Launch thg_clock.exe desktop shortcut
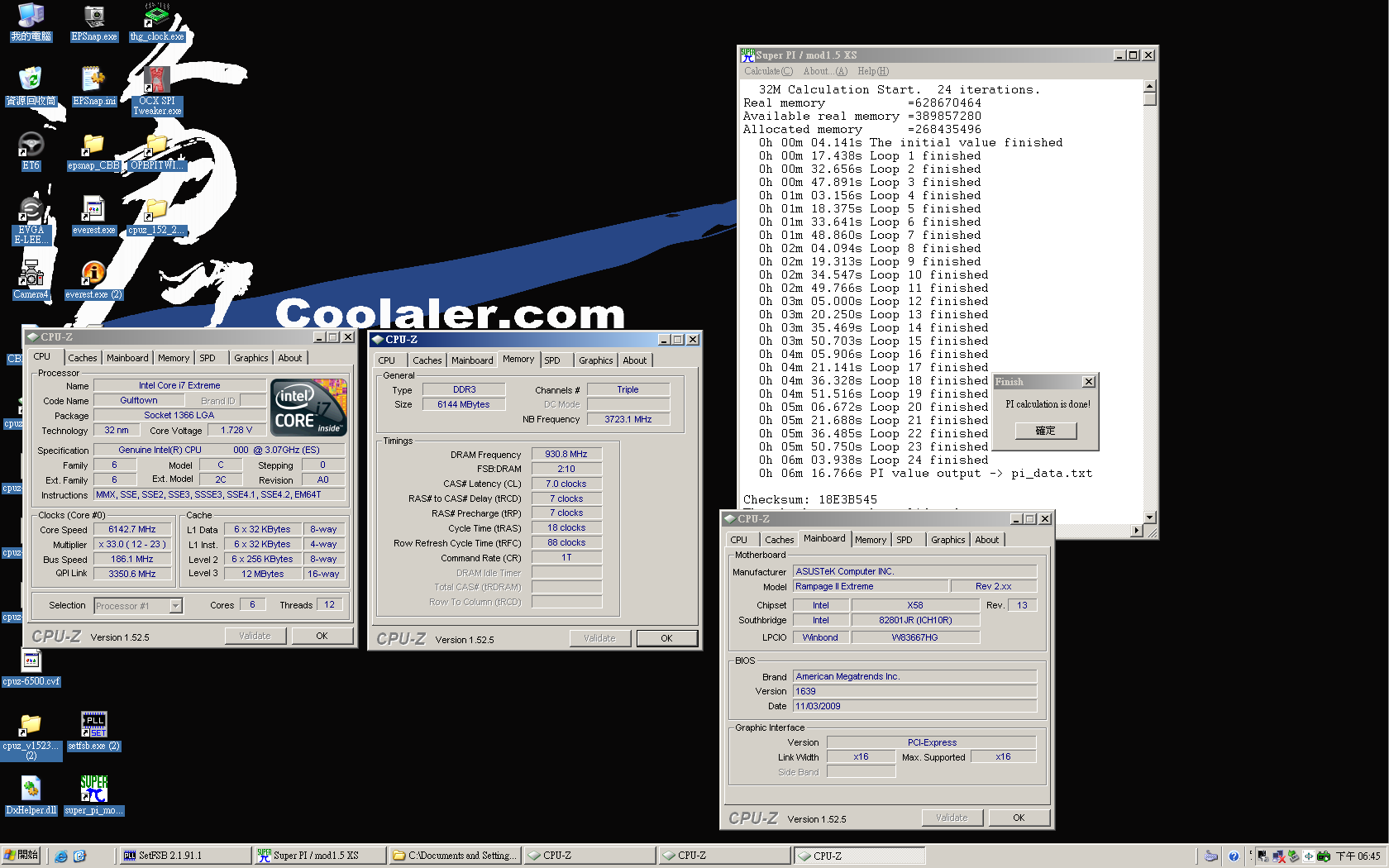 click(x=157, y=22)
